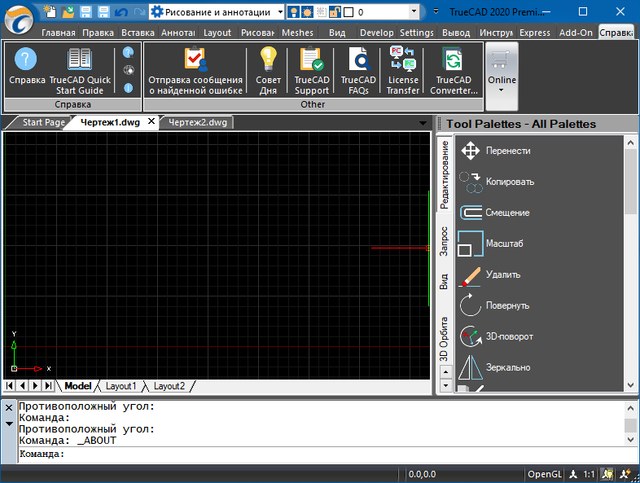Screen dimensions: 640x483
Task: Switch to the Чертеж2.dwg drawing tab
Action: click(197, 123)
